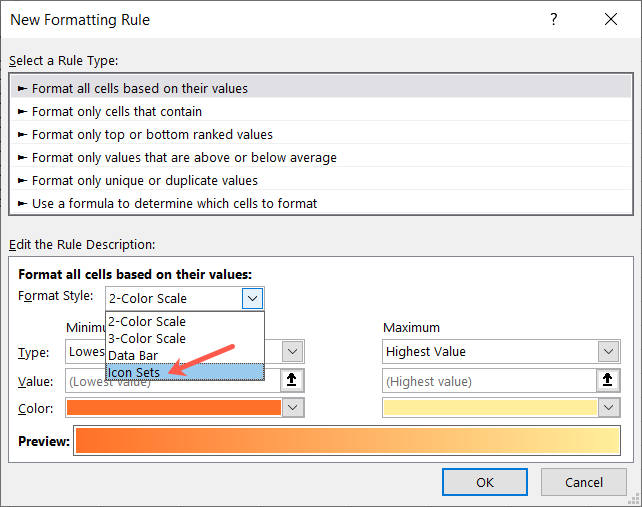The image size is (642, 507).
Task: Click the Maximum value input field
Action: point(489,380)
